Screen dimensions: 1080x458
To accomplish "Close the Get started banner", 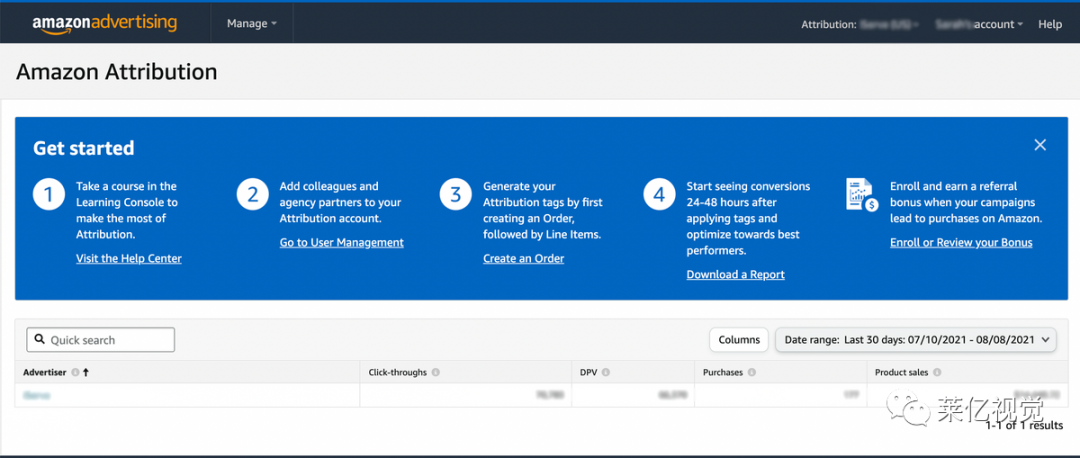I will point(1040,145).
